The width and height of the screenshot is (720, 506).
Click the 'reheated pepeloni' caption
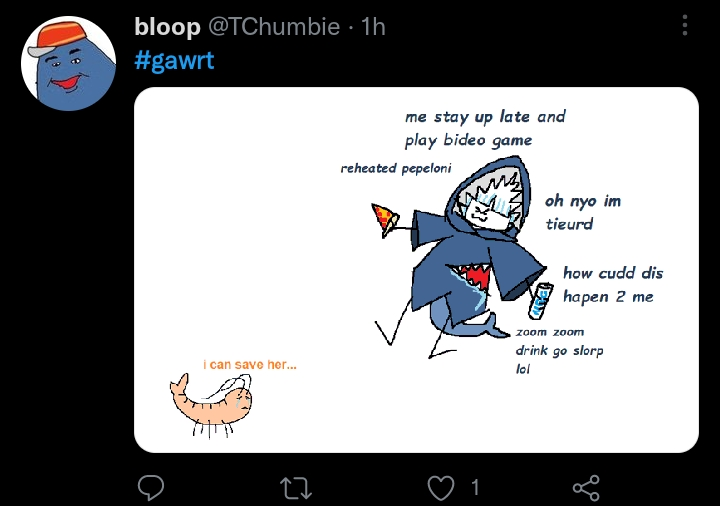pos(395,169)
